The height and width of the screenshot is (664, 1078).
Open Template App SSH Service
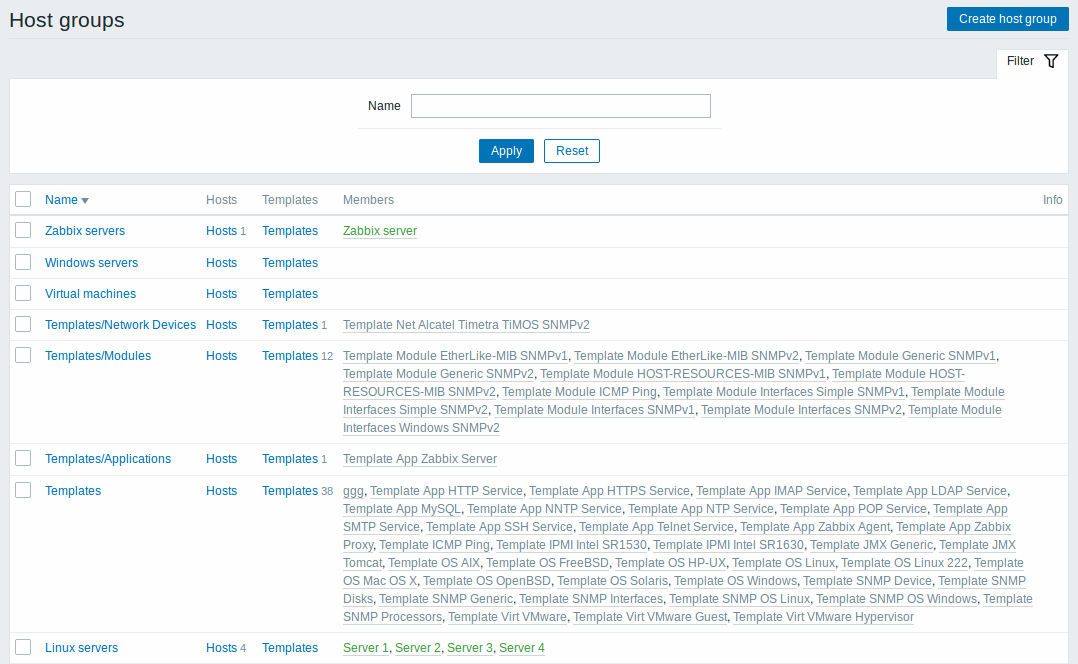tap(499, 527)
